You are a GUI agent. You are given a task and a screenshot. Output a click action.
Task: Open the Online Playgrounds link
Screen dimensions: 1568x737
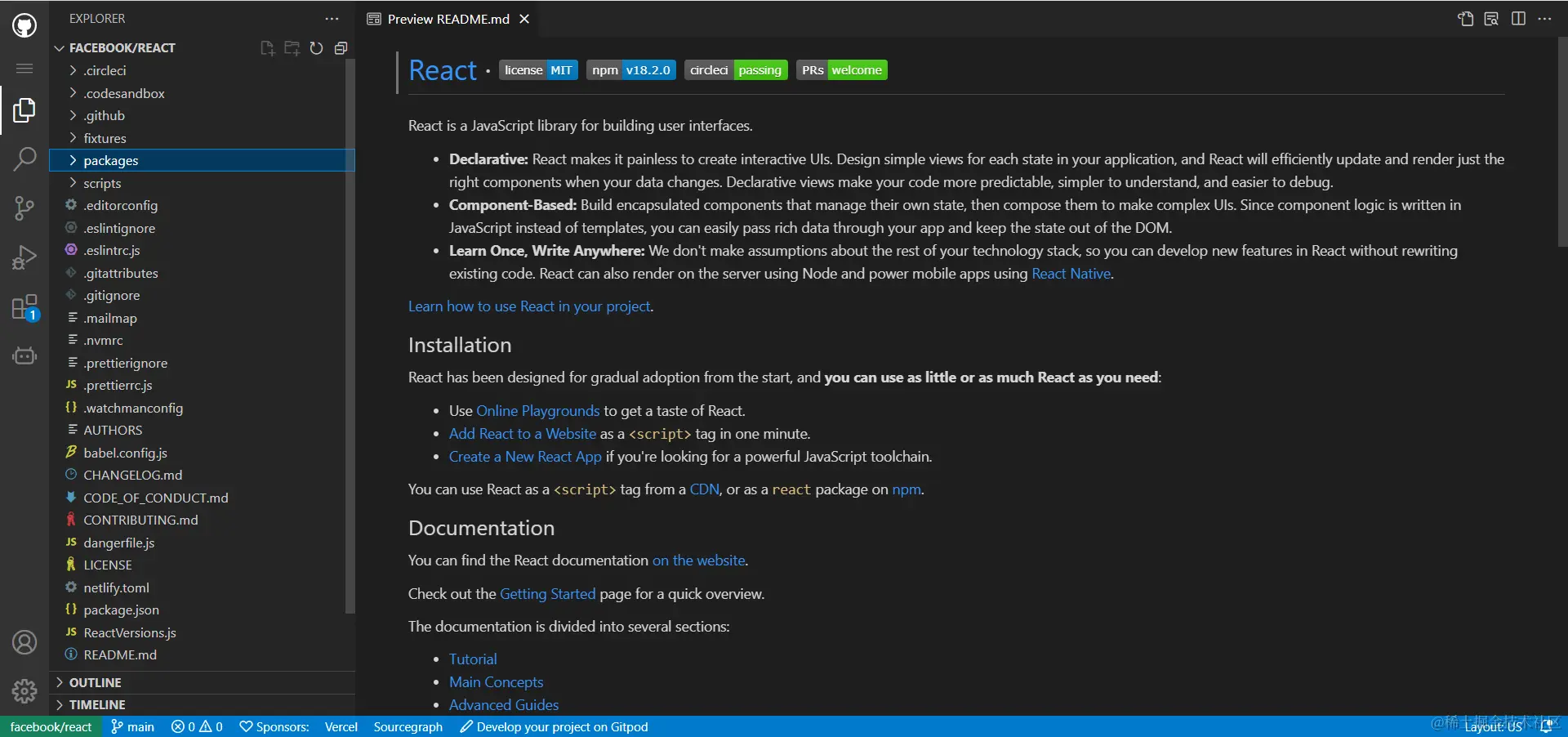(x=537, y=411)
